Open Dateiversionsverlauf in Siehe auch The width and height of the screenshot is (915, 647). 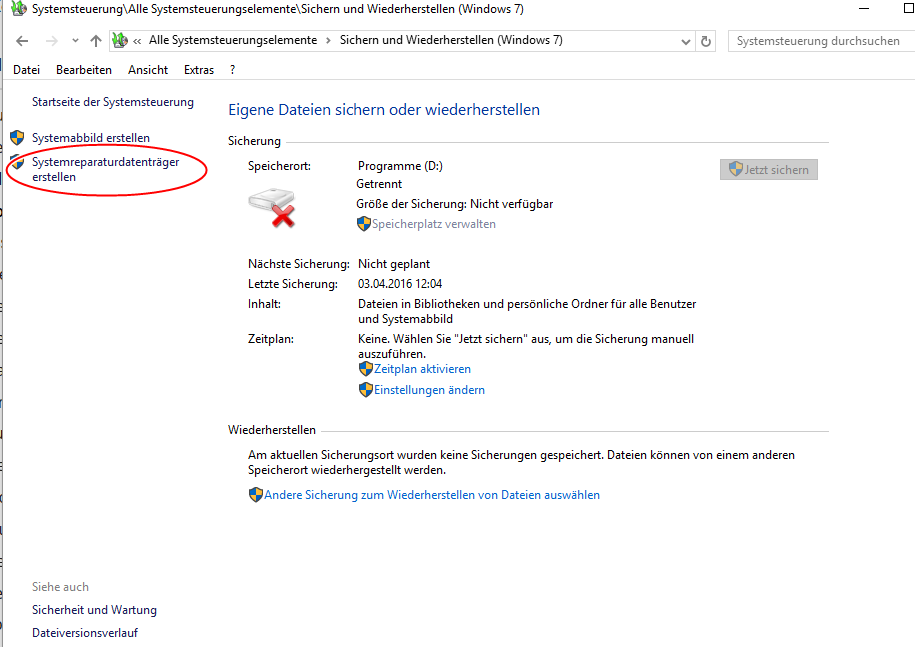click(85, 633)
